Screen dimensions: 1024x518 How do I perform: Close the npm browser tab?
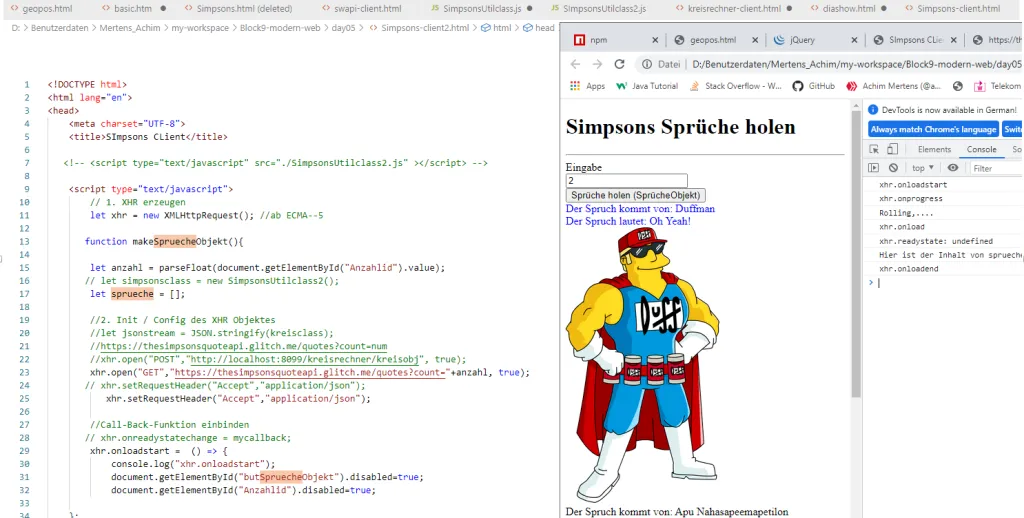point(655,40)
